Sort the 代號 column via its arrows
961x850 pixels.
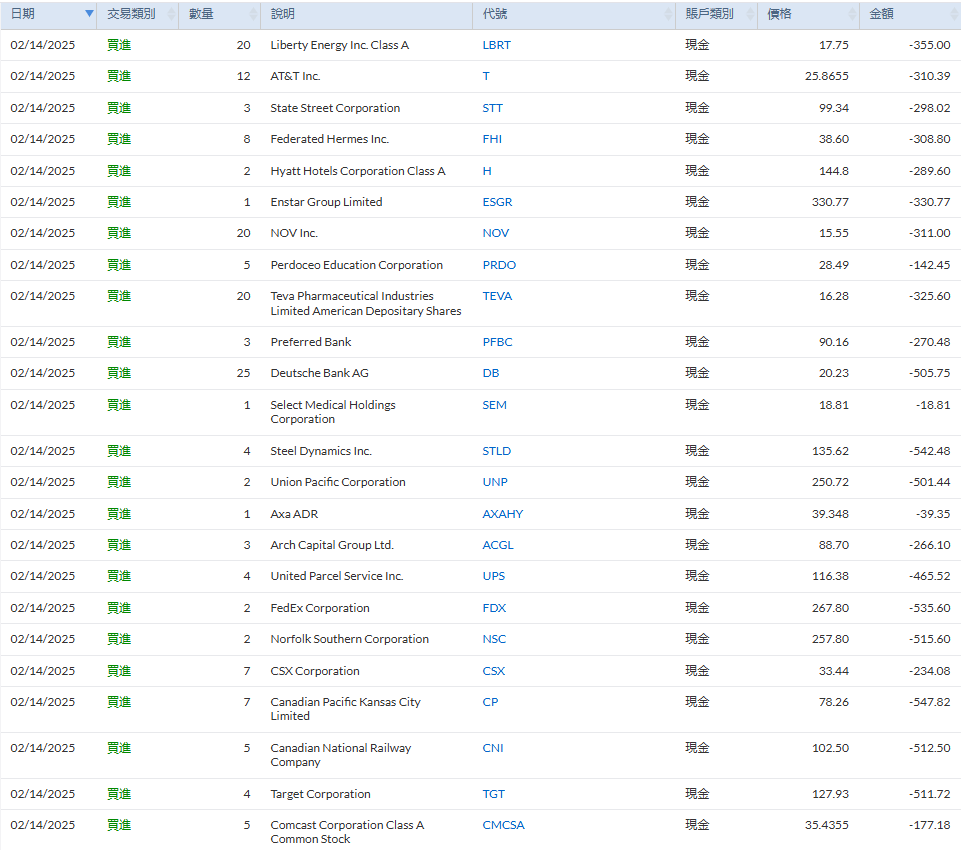(667, 14)
